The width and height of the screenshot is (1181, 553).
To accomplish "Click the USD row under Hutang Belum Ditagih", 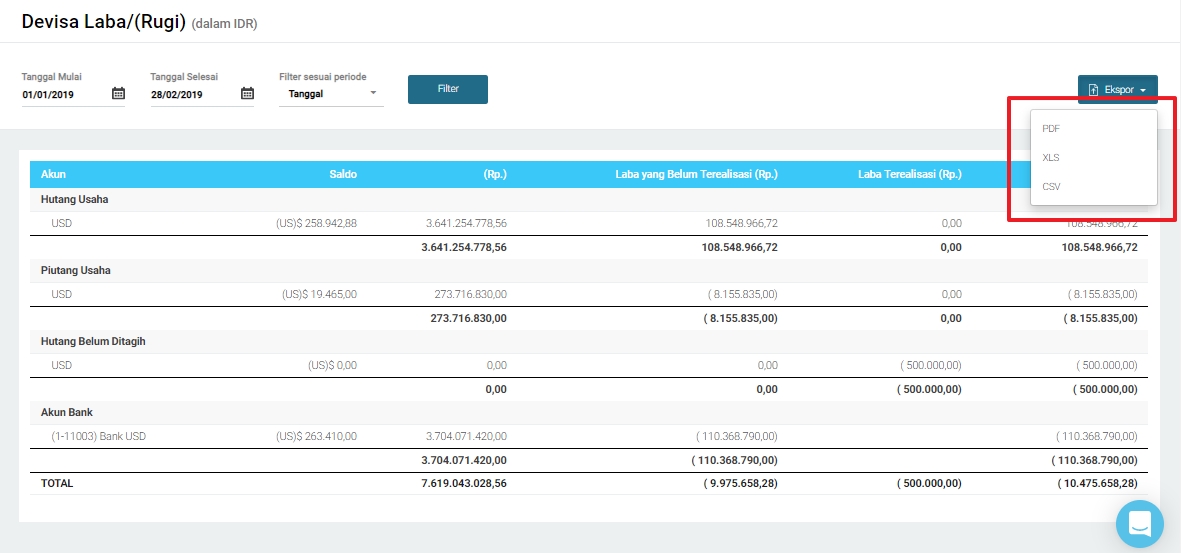I will tap(589, 365).
